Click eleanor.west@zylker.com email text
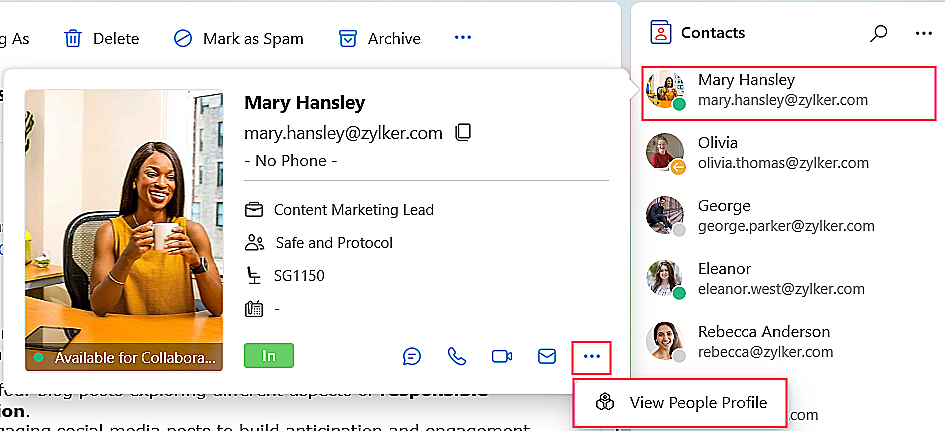The height and width of the screenshot is (431, 945). coord(781,289)
